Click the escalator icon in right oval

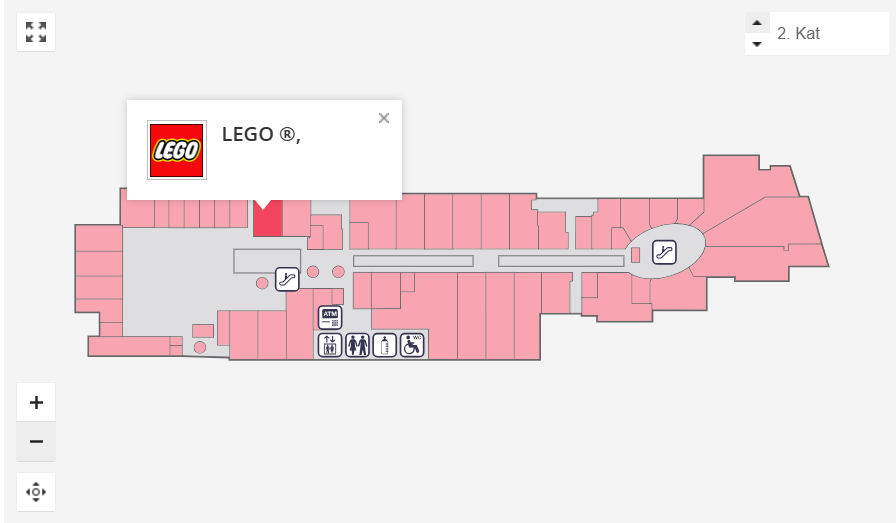coord(664,252)
